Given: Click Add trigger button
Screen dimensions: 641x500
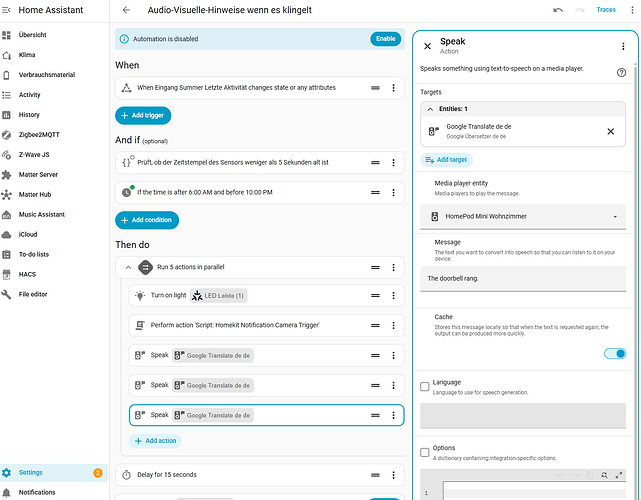Looking at the screenshot, I should (143, 116).
